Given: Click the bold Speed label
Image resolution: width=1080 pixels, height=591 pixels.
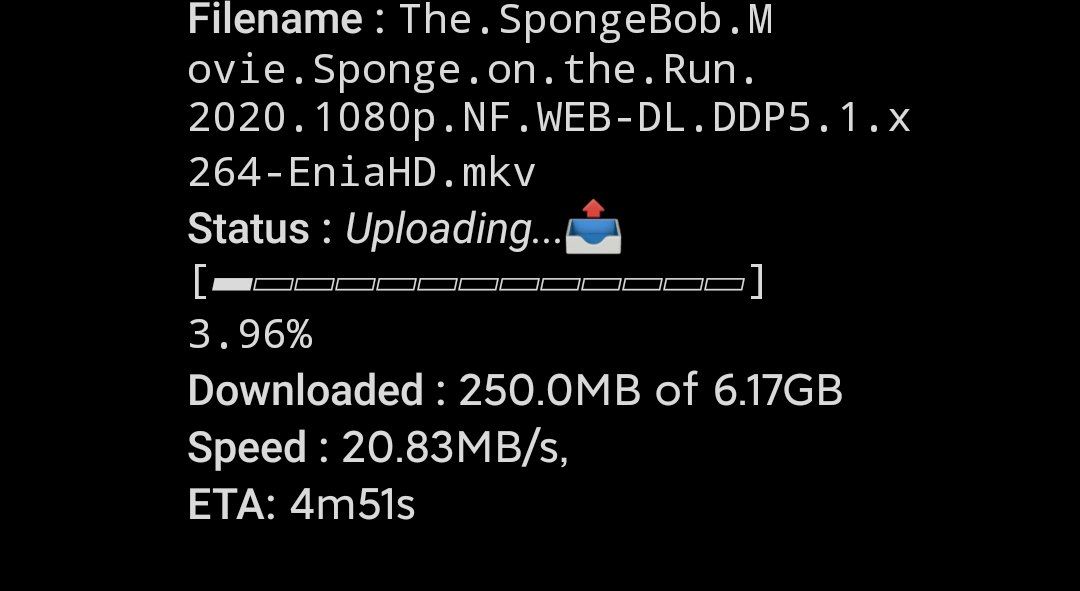Looking at the screenshot, I should pos(247,448).
